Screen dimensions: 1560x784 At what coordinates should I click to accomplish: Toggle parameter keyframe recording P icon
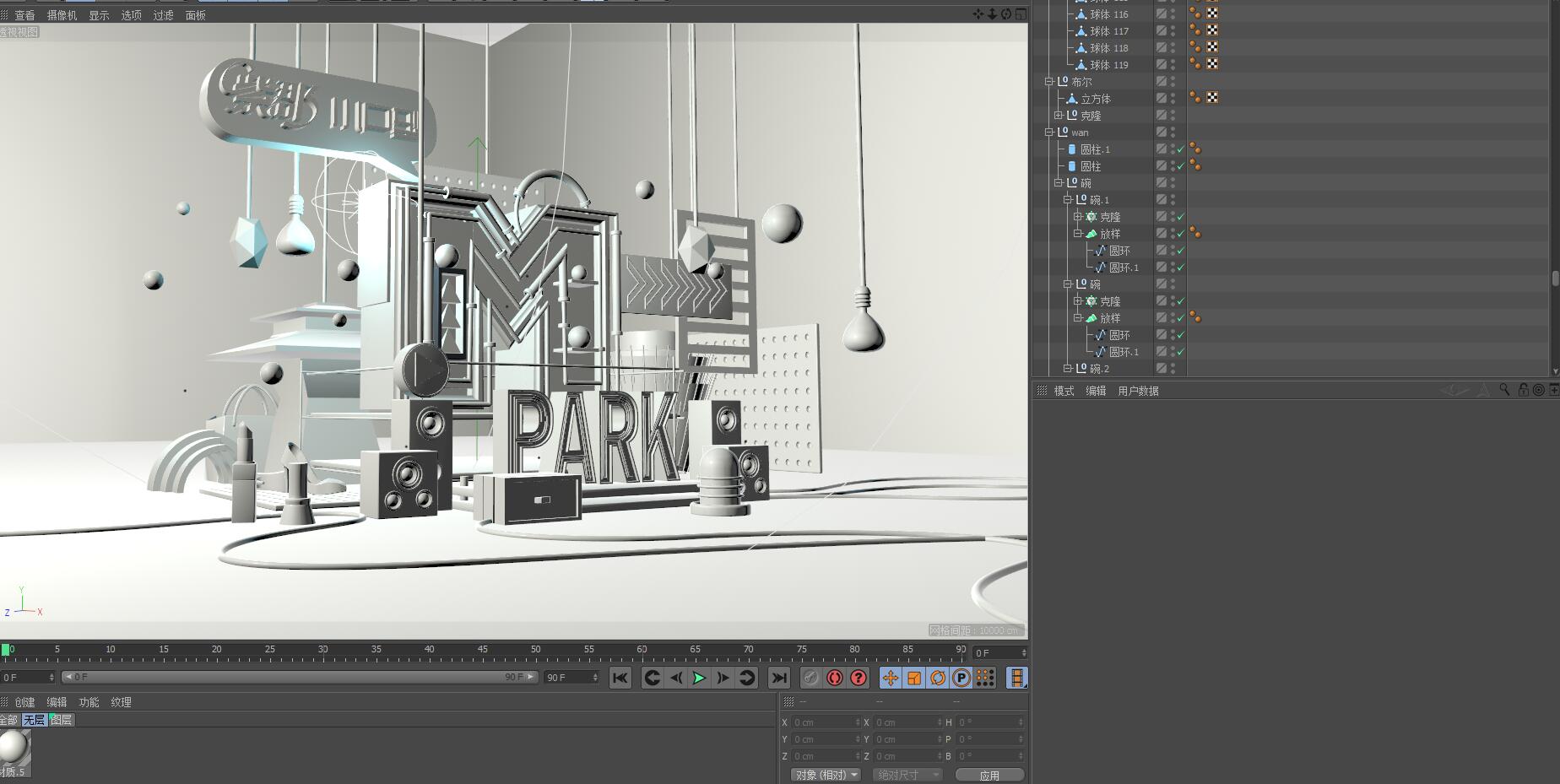(x=961, y=678)
